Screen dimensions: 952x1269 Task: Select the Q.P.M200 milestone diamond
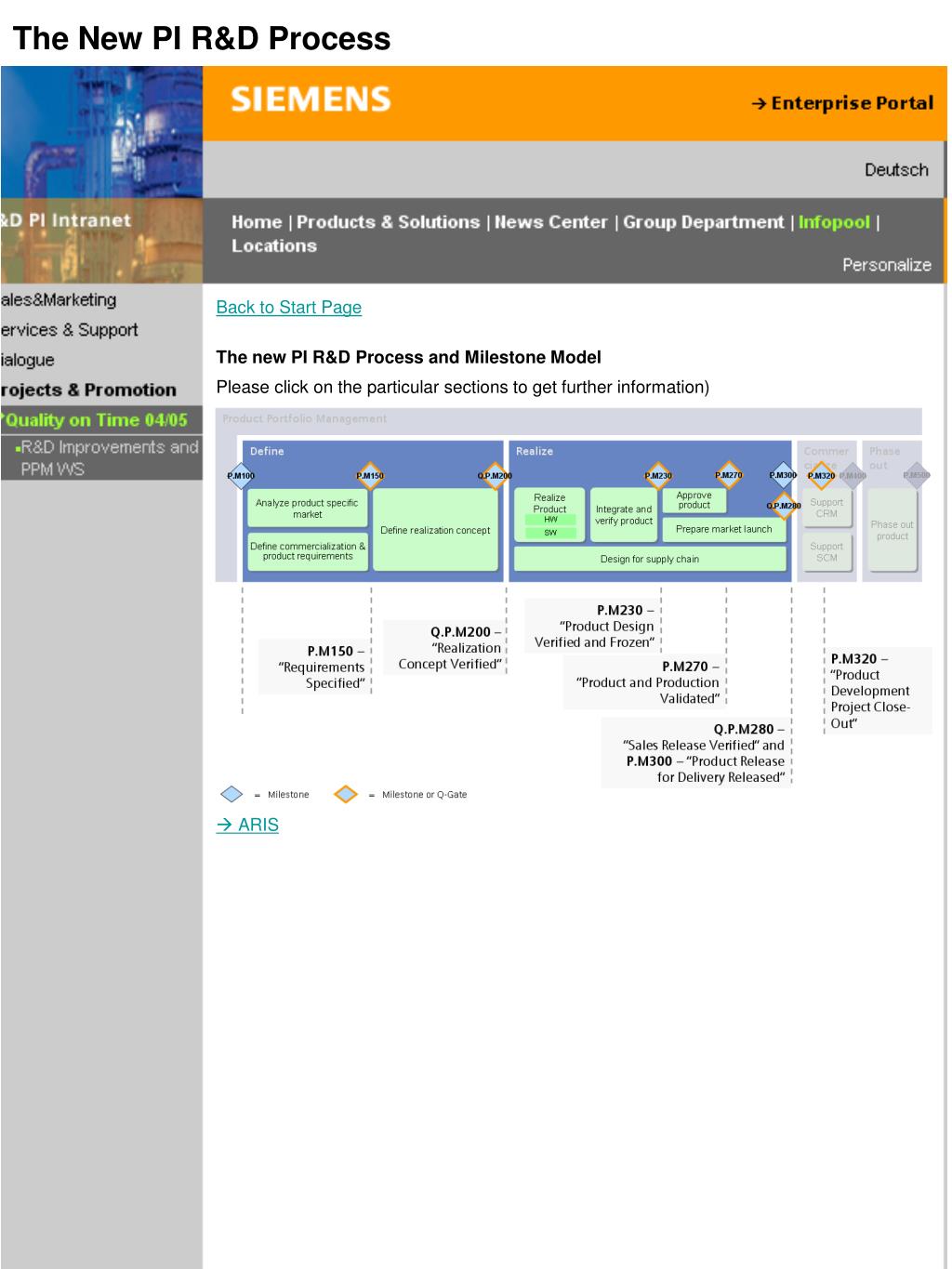(494, 475)
